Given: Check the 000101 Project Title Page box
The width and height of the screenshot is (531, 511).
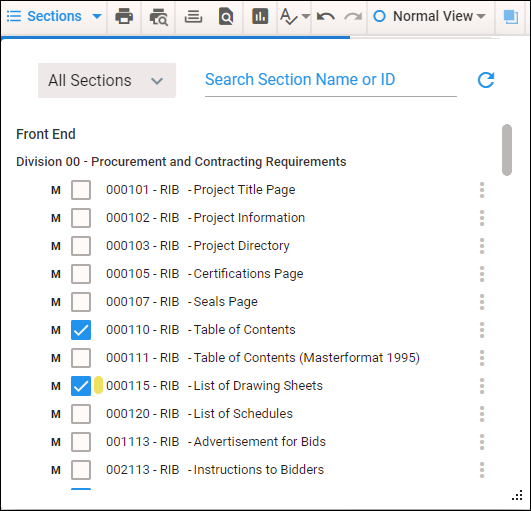Looking at the screenshot, I should tap(81, 190).
